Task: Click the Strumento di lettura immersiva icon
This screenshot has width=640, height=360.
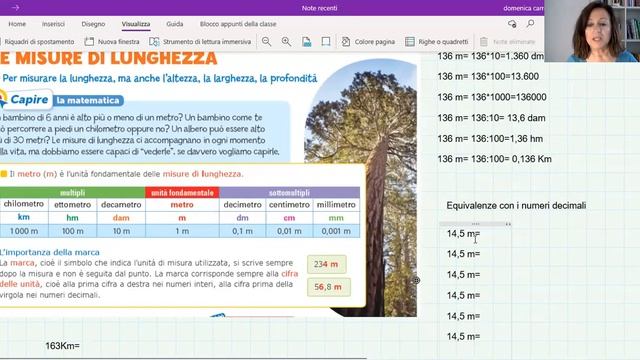Action: pyautogui.click(x=154, y=42)
